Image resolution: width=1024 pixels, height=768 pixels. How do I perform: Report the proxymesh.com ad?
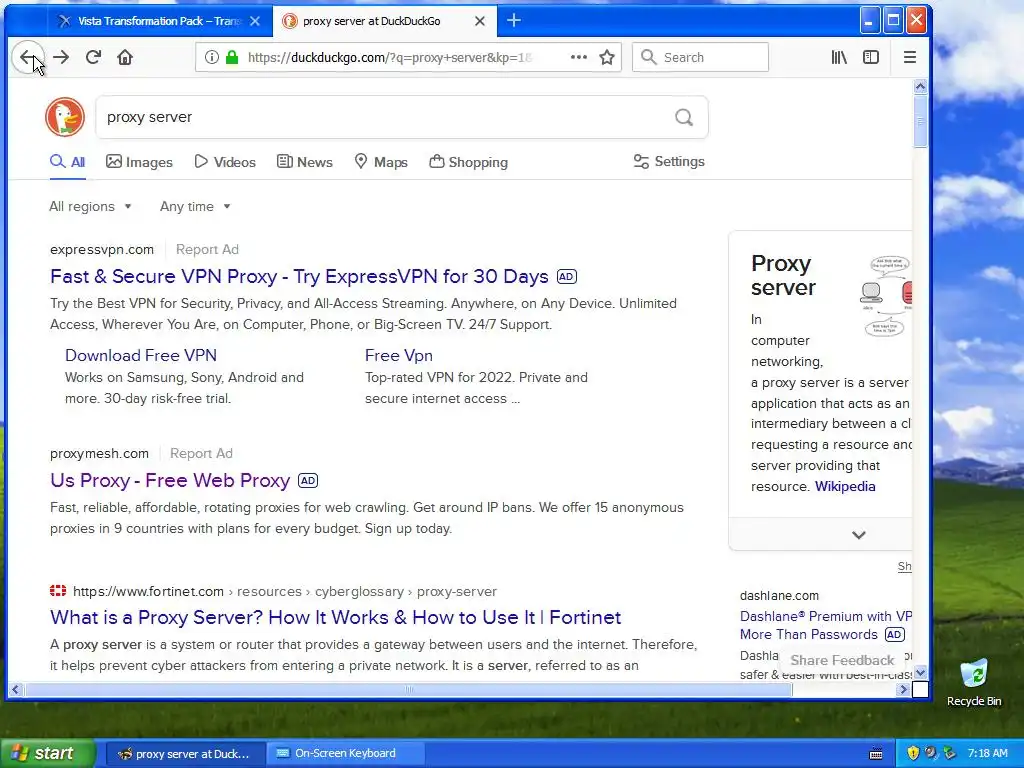201,453
